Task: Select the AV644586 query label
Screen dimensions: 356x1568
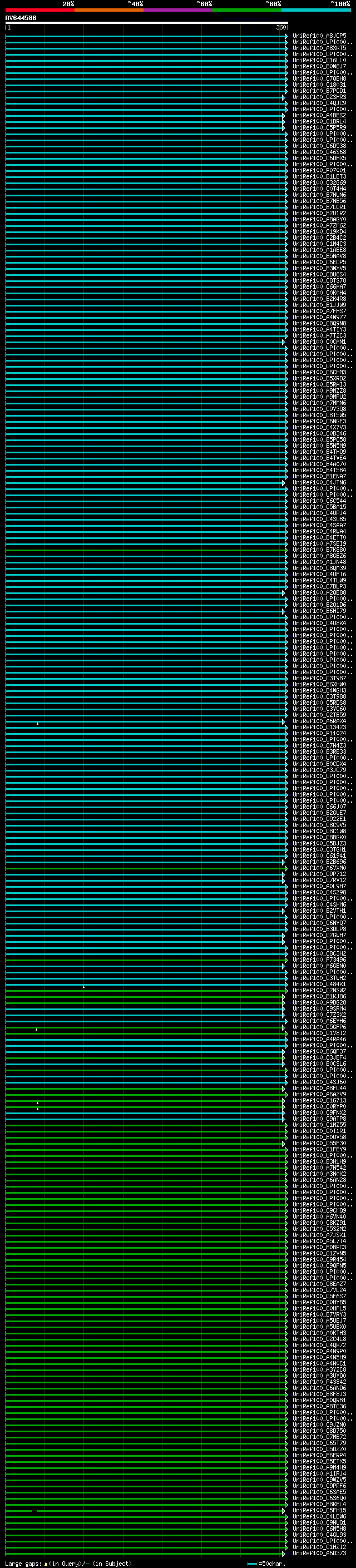Action: pos(21,18)
